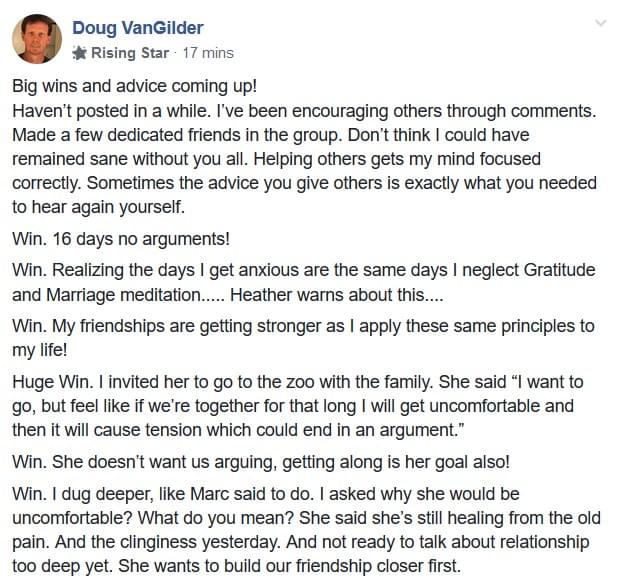Click the 'Haven't posted in a while' sentence

[111, 111]
